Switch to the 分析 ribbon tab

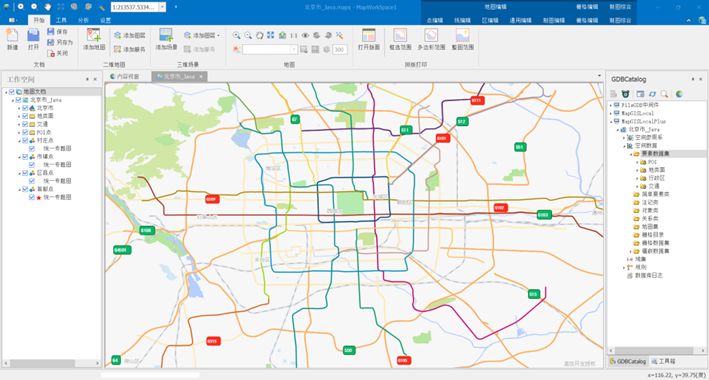[x=83, y=20]
